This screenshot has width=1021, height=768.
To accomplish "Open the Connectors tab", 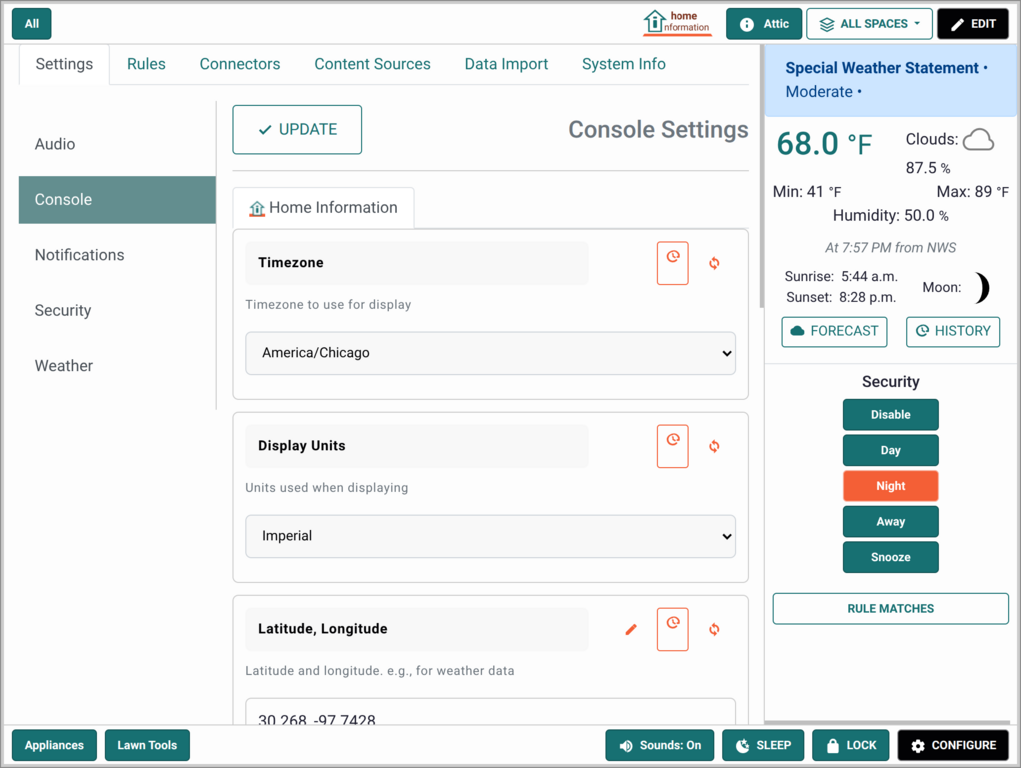I will tap(240, 64).
